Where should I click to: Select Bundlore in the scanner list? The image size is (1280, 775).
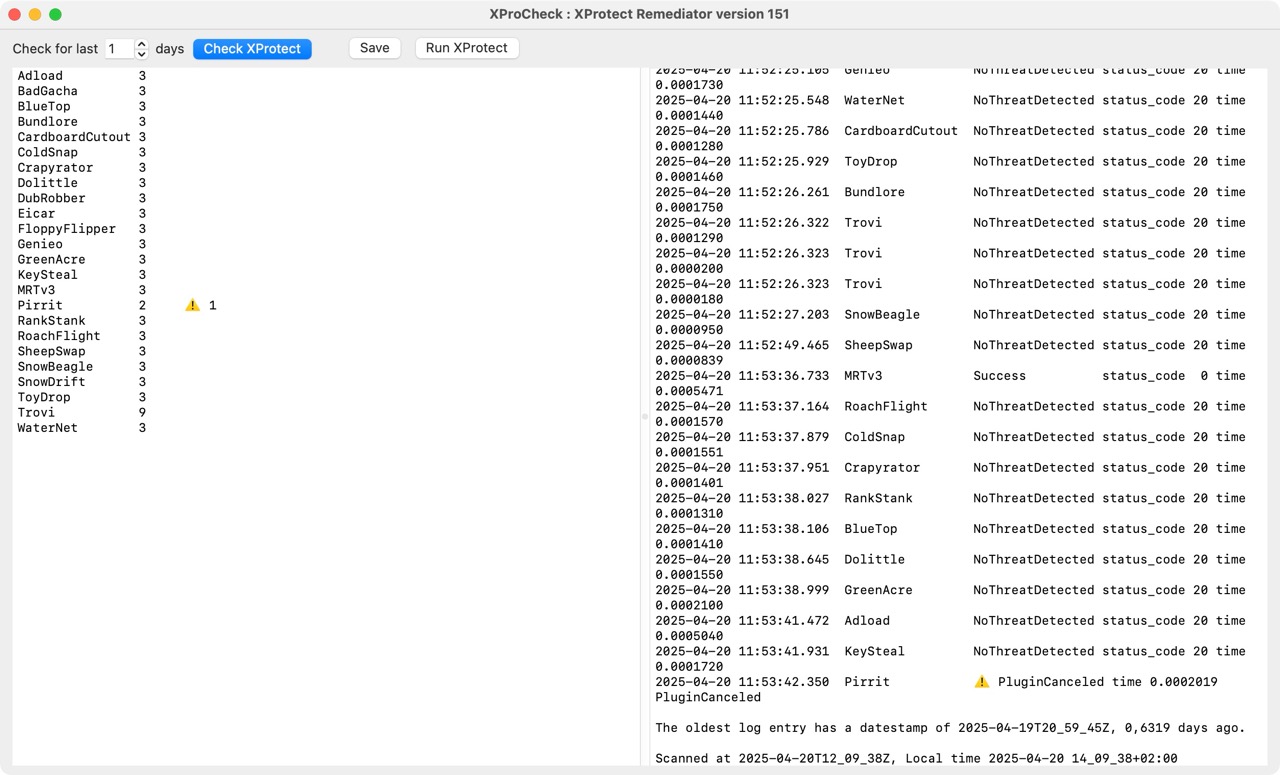[x=47, y=122]
